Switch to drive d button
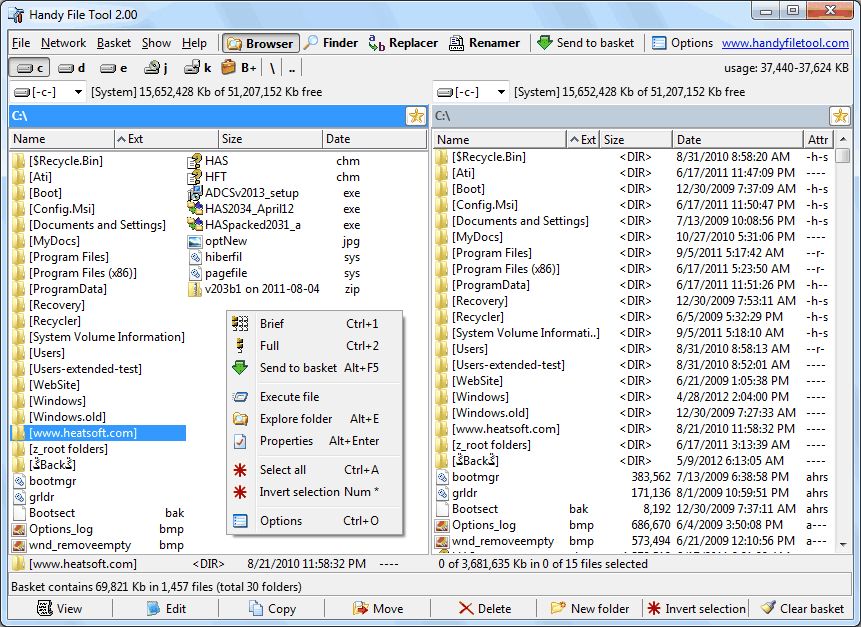The image size is (861, 627). pyautogui.click(x=72, y=68)
